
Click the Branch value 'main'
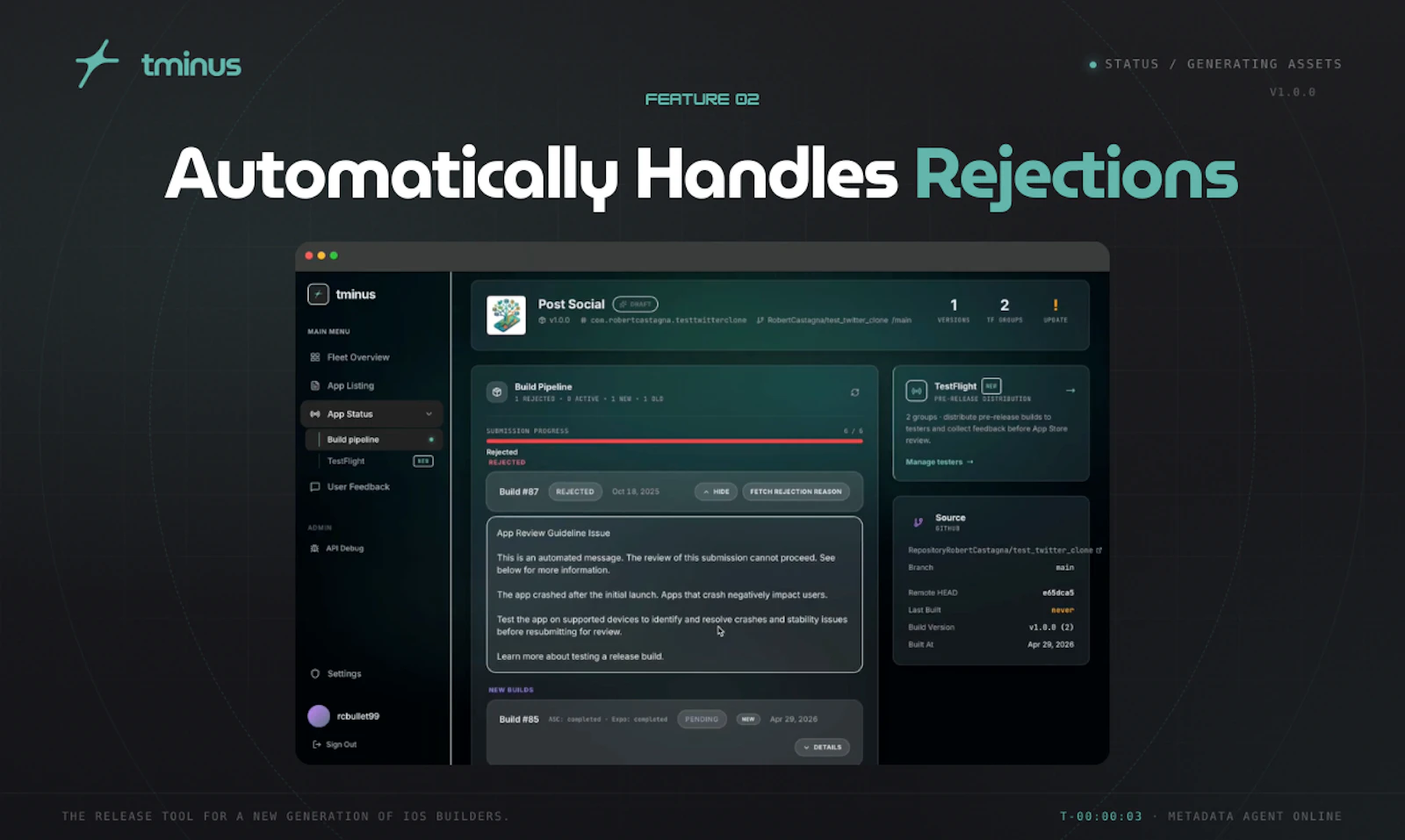click(x=1064, y=568)
